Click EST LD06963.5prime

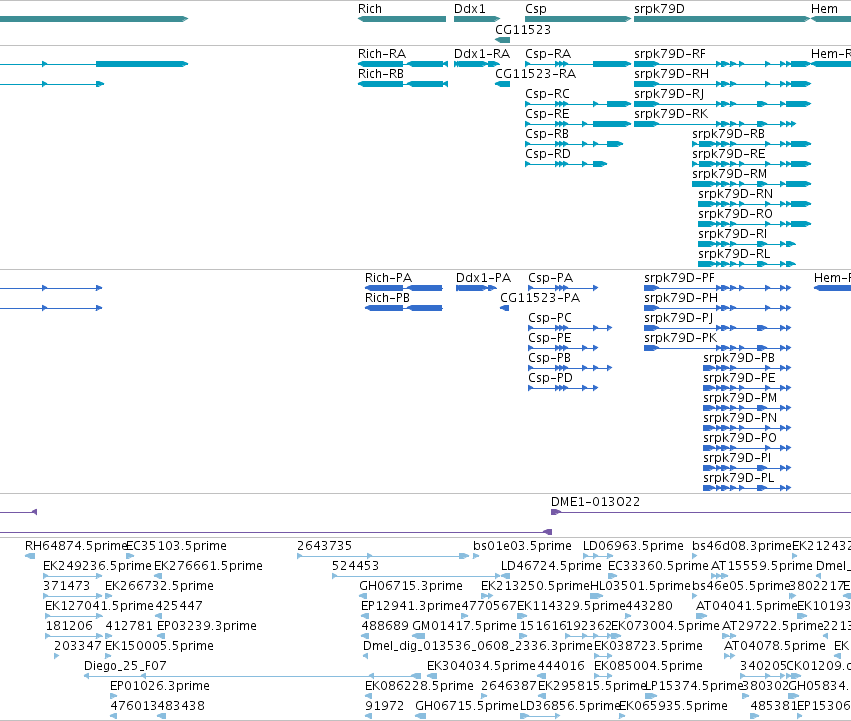point(633,546)
